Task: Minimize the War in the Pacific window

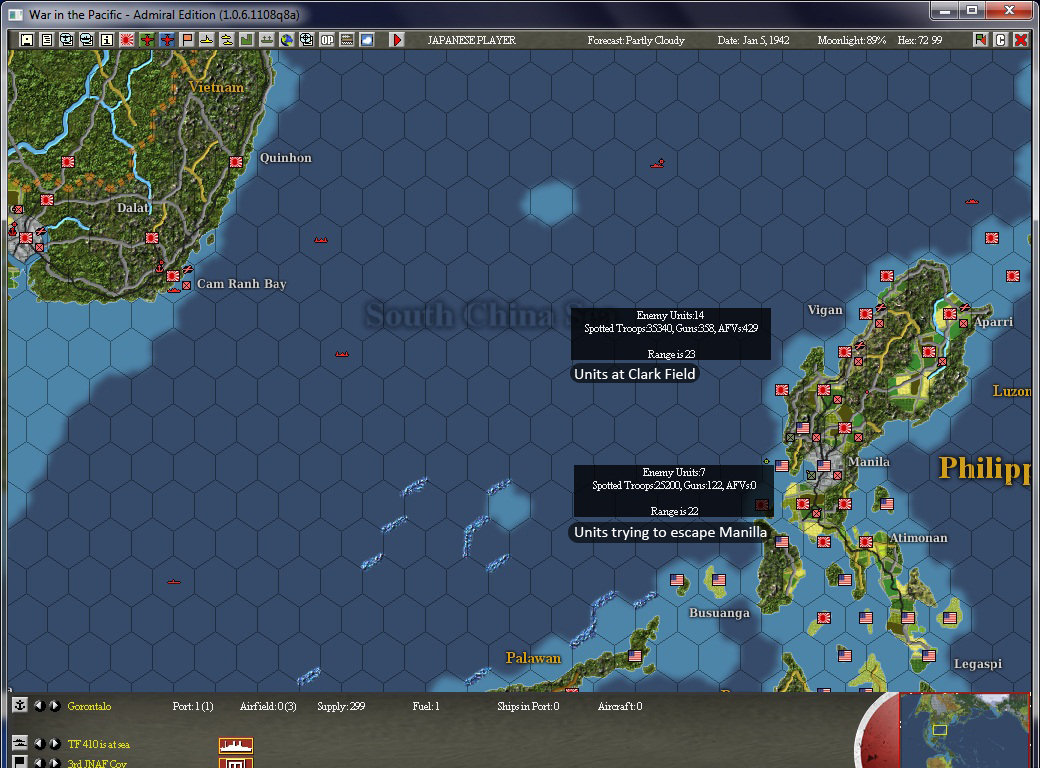Action: (x=945, y=11)
